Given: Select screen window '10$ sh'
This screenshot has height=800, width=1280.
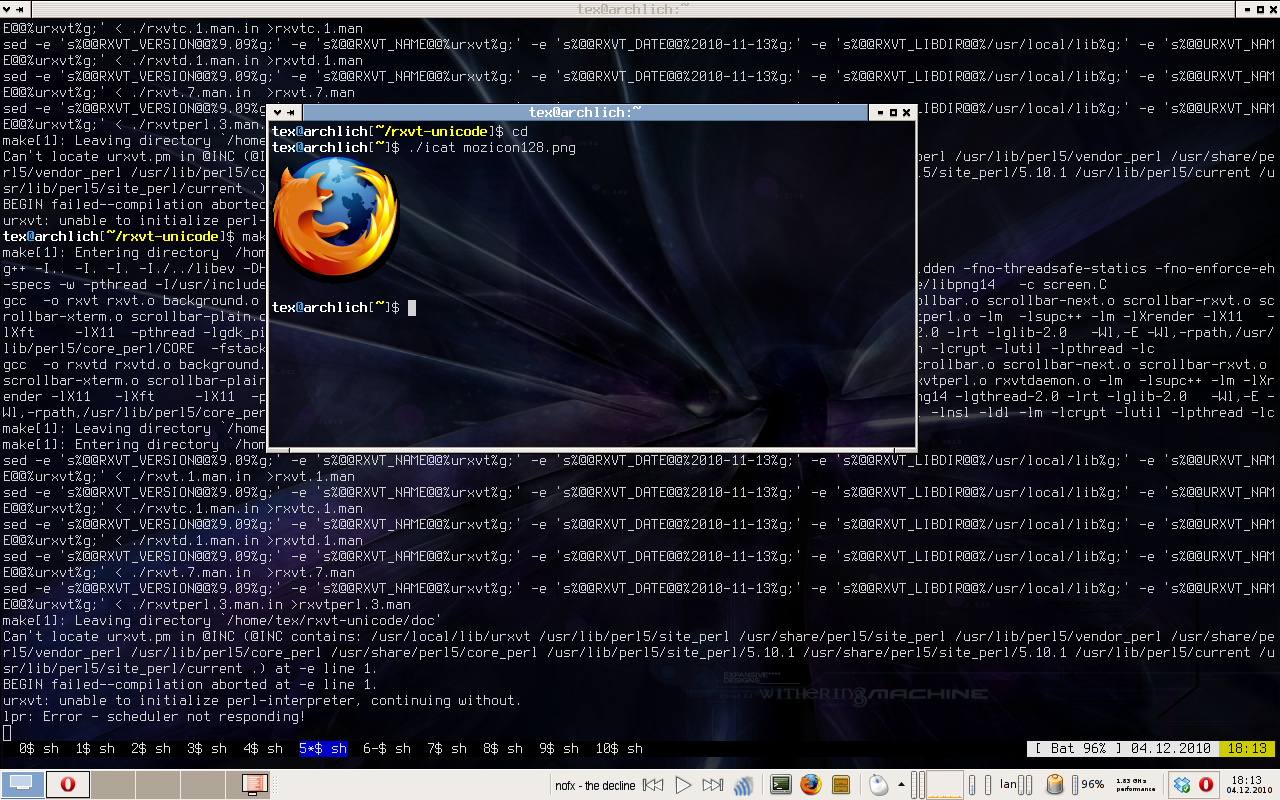Looking at the screenshot, I should point(619,748).
